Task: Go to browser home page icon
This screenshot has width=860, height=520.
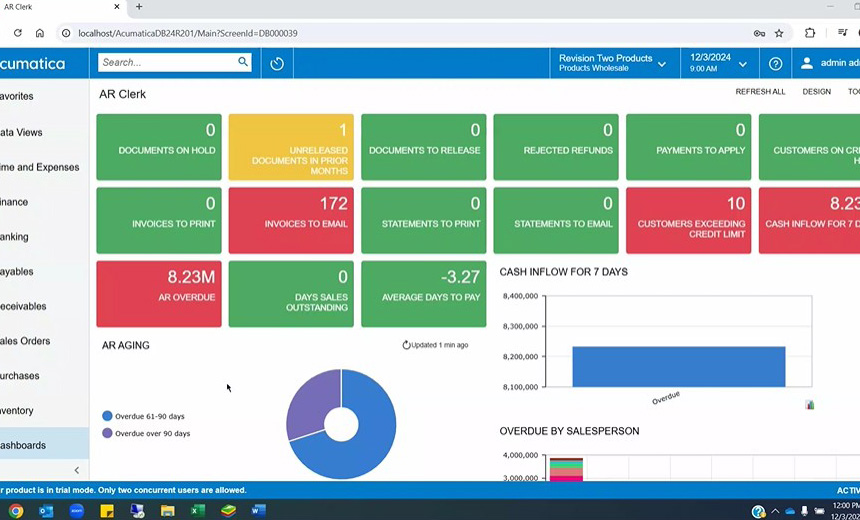Action: [x=39, y=33]
